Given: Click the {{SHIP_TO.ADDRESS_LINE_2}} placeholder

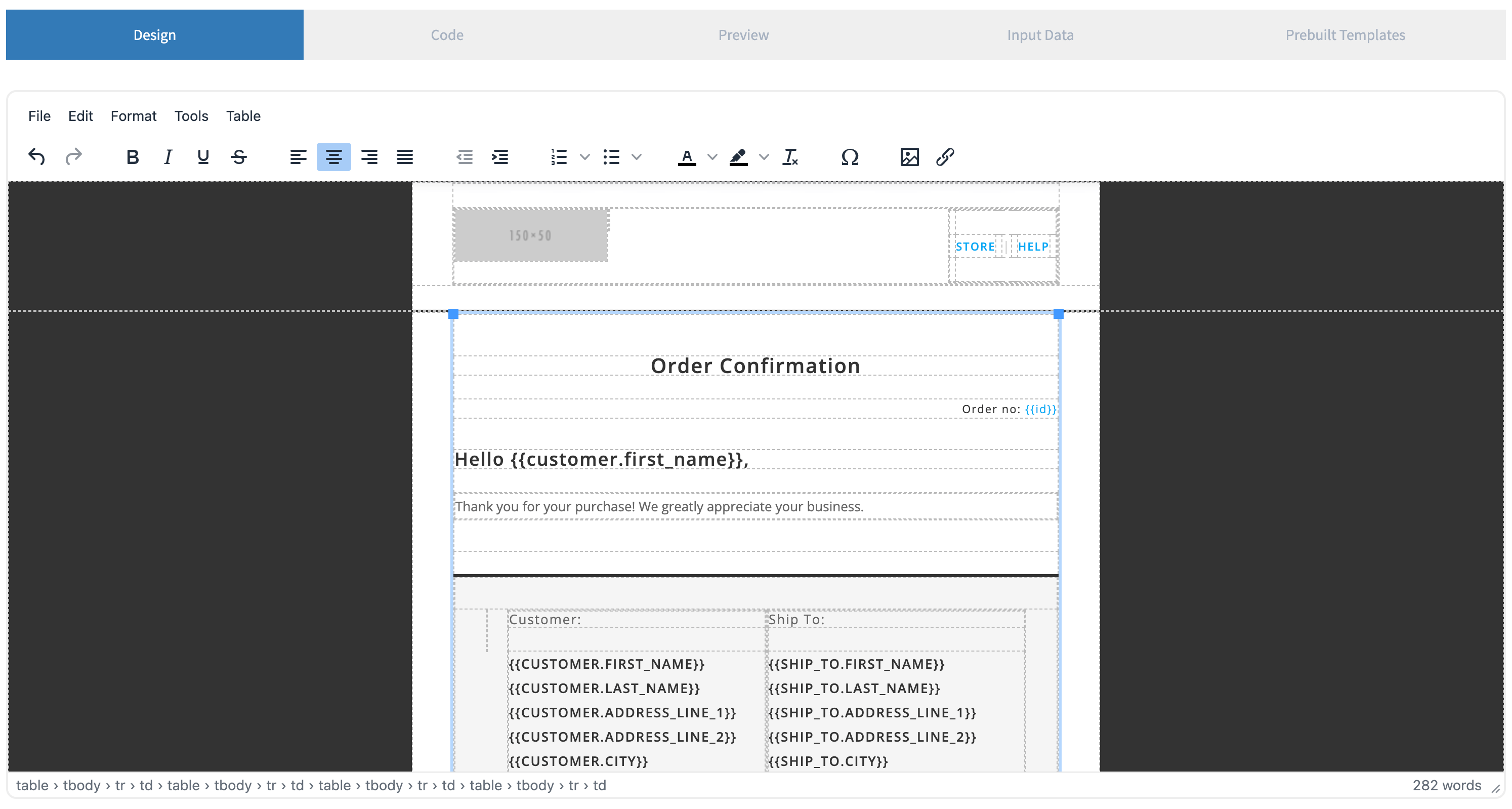Looking at the screenshot, I should [x=872, y=737].
